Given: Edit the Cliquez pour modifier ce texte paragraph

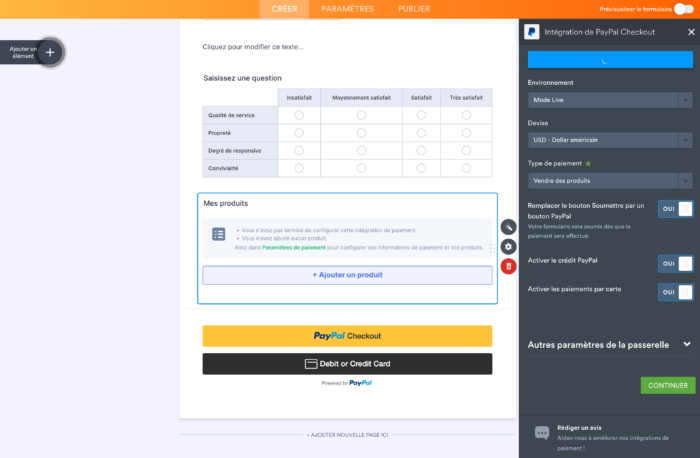Looking at the screenshot, I should 253,47.
